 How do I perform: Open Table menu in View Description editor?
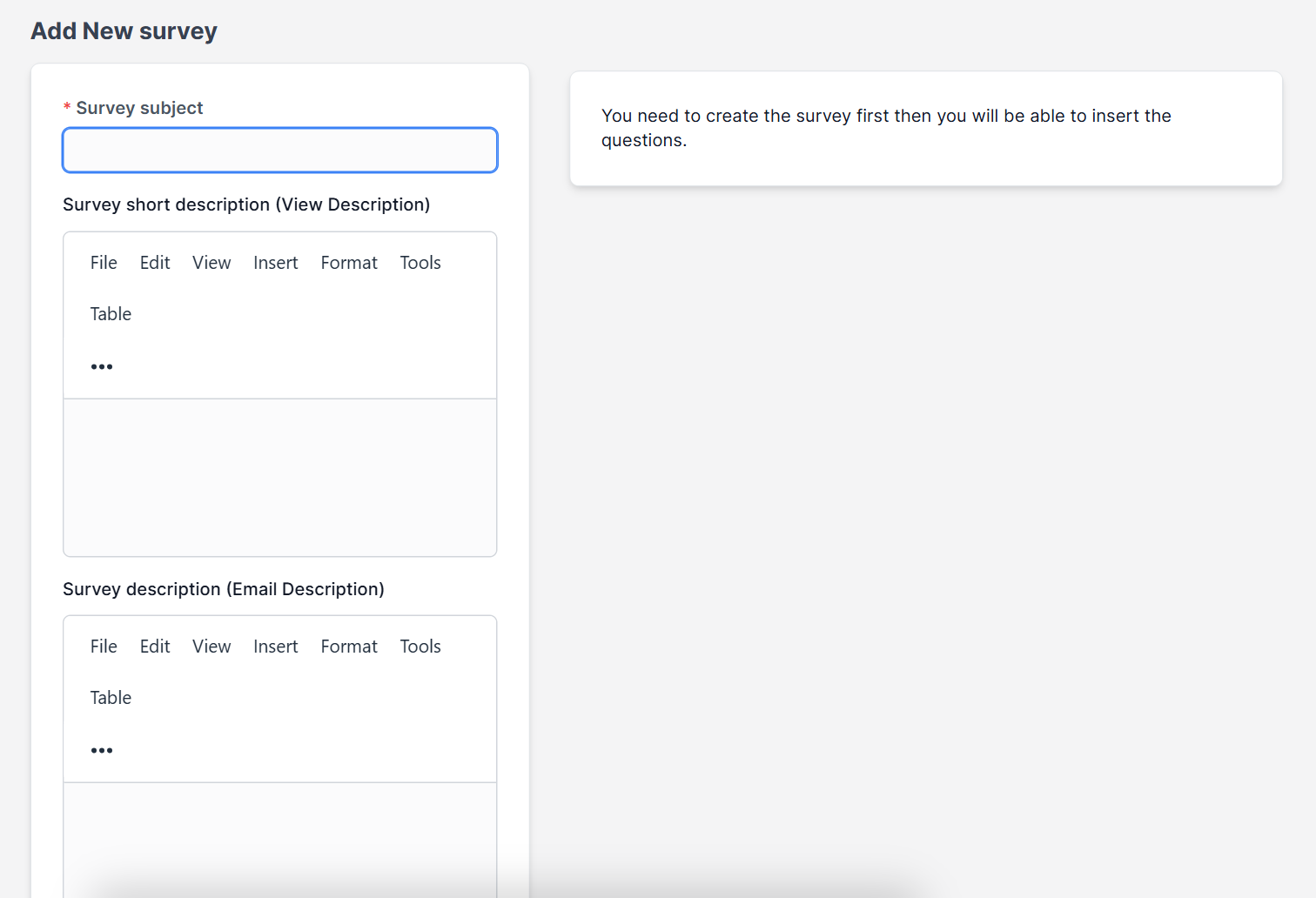(111, 314)
